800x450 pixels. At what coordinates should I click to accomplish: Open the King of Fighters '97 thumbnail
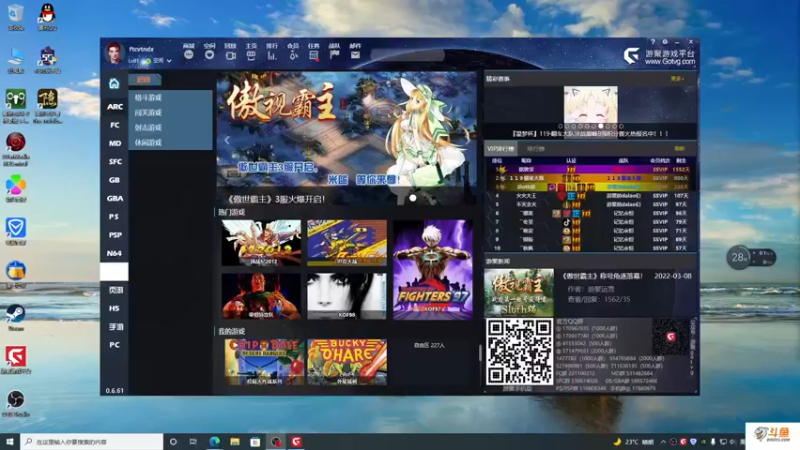433,269
